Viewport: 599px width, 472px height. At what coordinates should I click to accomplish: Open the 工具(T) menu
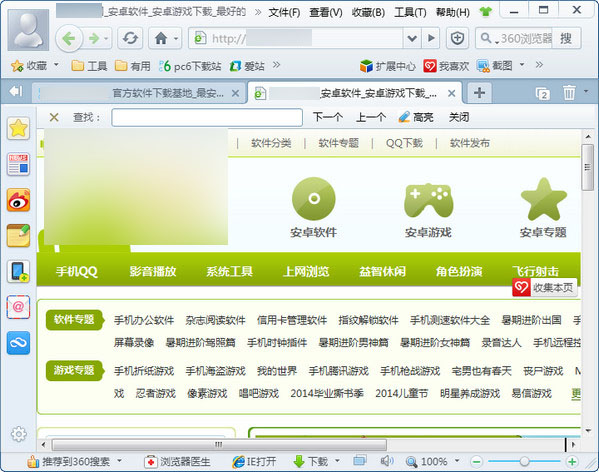410,13
